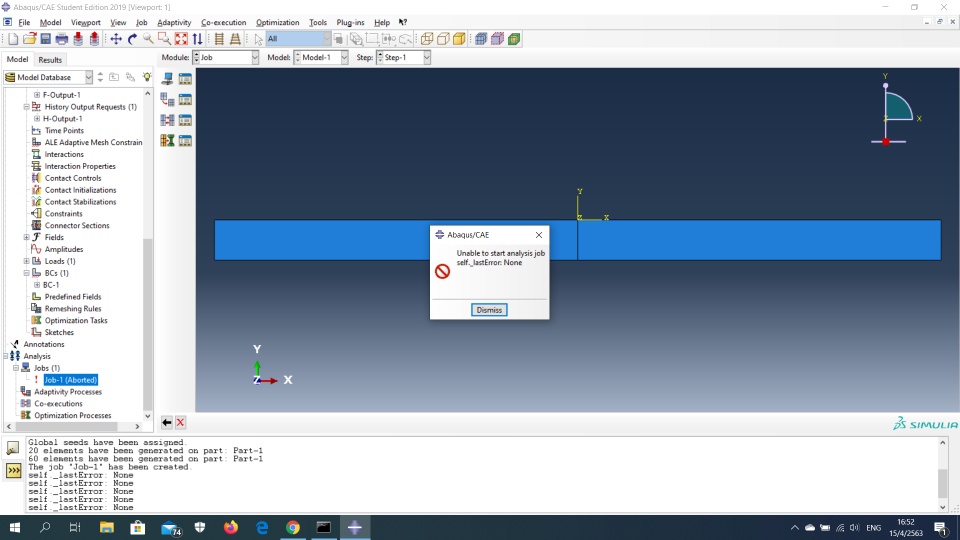Viewport: 960px width, 540px height.
Task: Select Connector Sections tree item
Action: (77, 226)
